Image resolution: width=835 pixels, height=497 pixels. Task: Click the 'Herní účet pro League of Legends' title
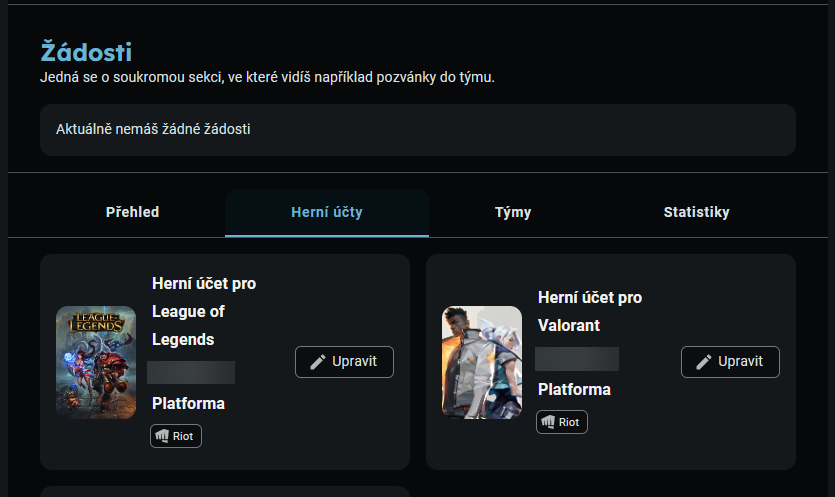click(203, 311)
